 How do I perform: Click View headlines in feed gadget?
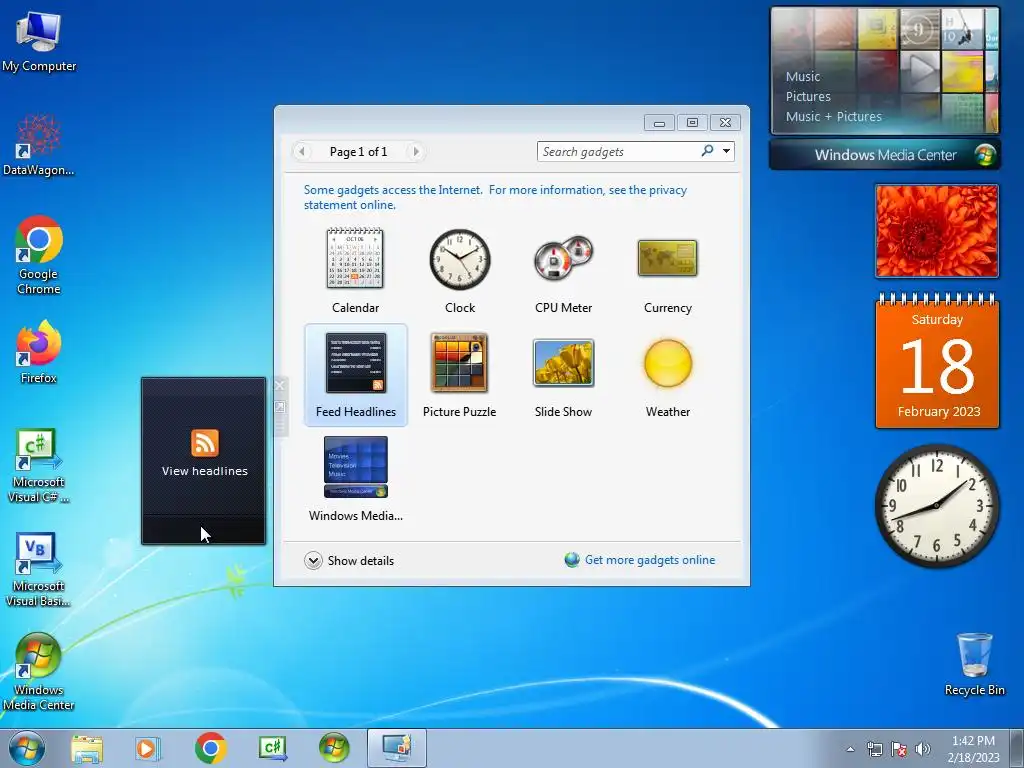205,471
